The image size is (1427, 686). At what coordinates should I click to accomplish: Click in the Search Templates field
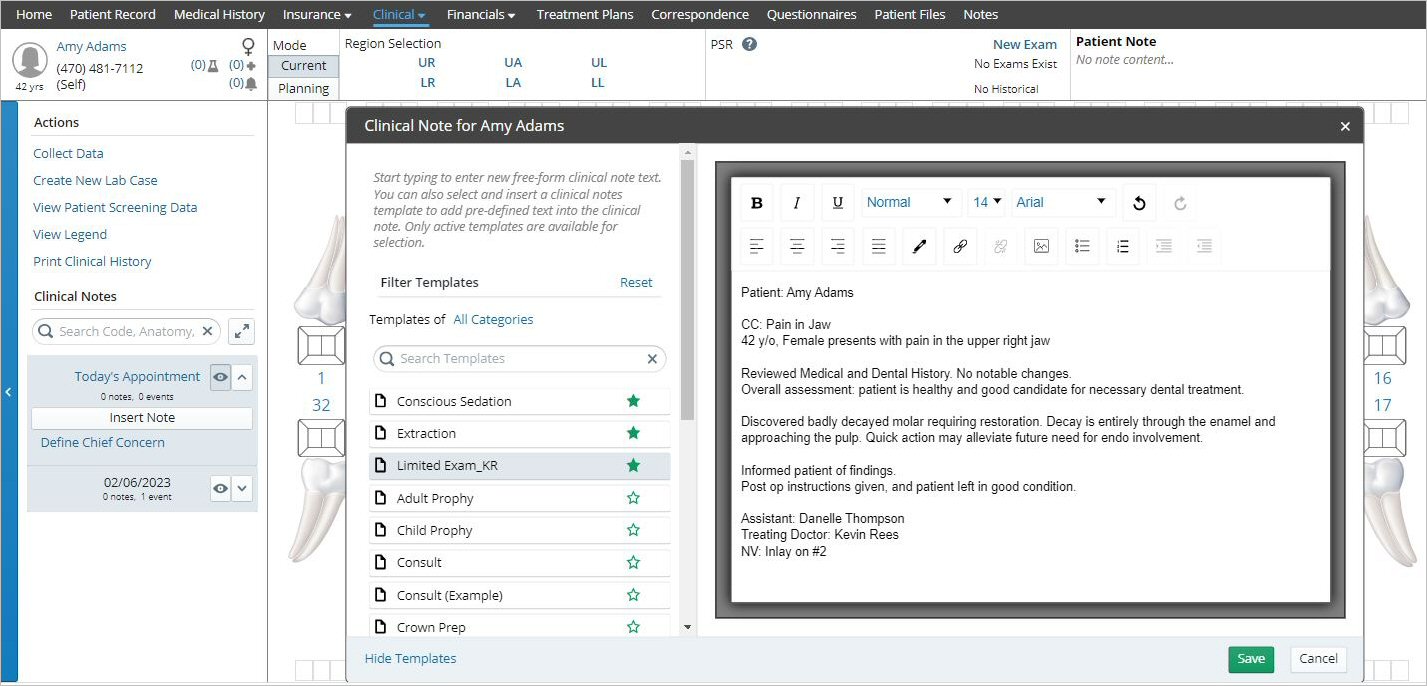point(520,359)
